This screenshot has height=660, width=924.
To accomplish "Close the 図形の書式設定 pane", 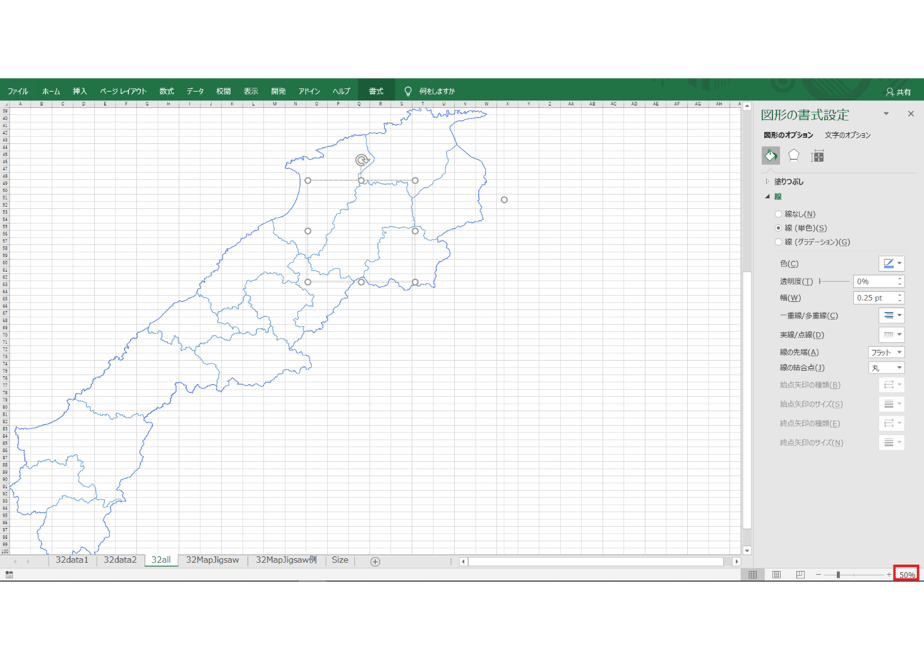I will (x=910, y=114).
